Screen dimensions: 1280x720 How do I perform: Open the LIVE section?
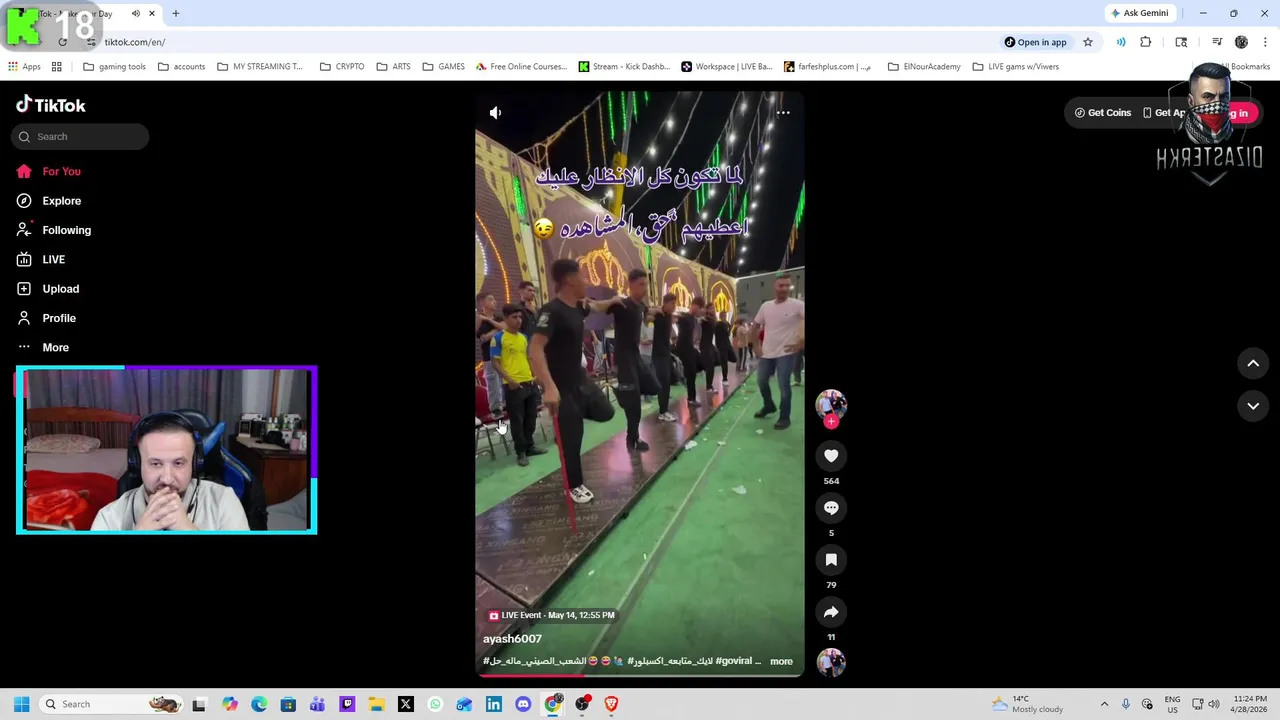(x=54, y=259)
